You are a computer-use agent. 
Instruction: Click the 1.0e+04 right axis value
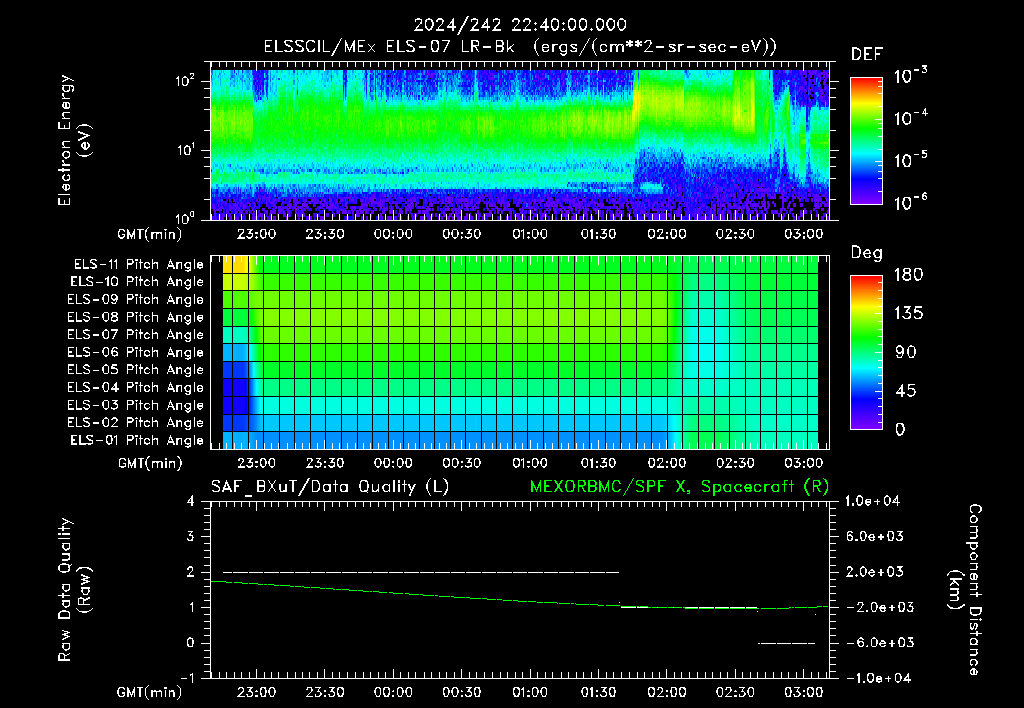pos(872,502)
